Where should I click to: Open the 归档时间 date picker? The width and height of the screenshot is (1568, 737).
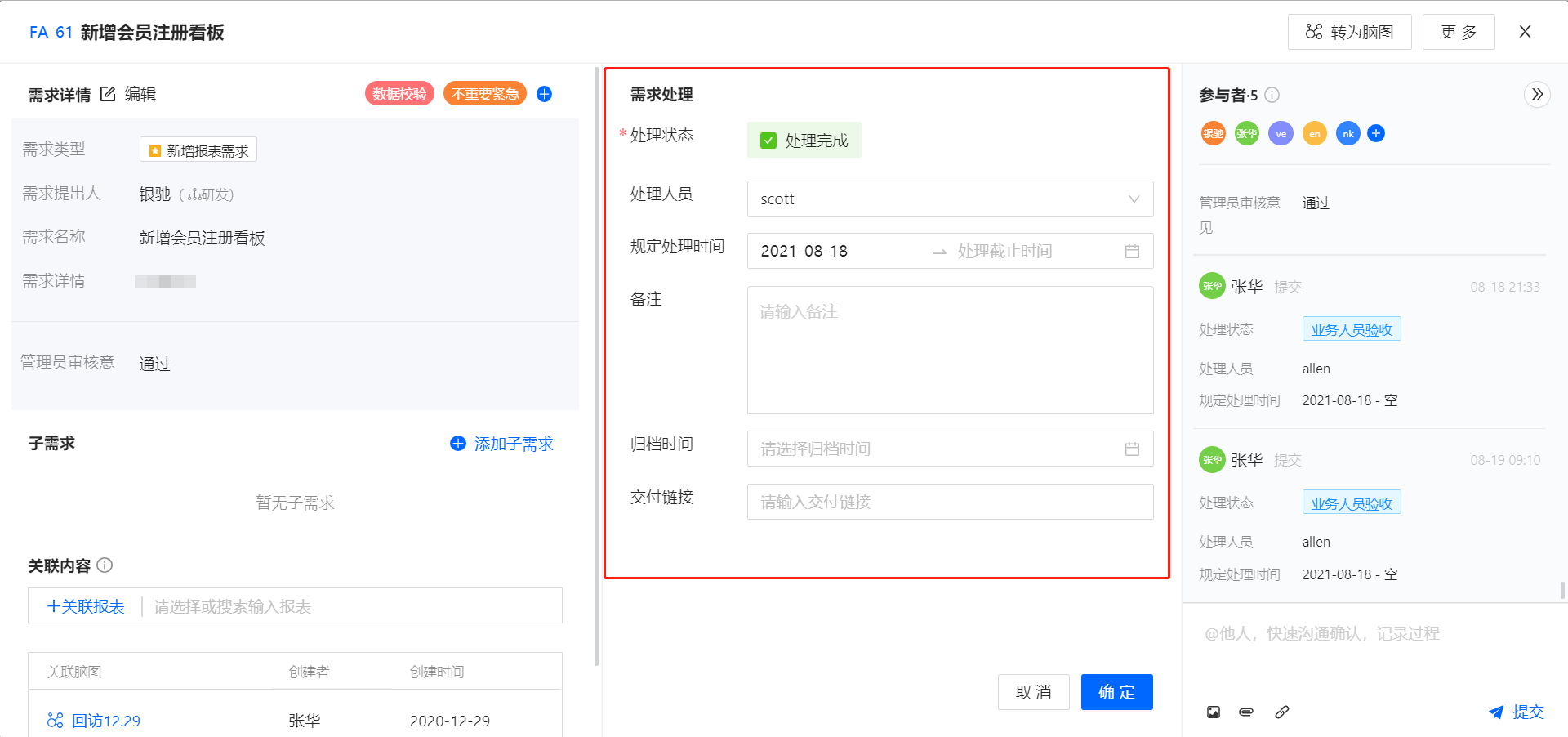[950, 449]
